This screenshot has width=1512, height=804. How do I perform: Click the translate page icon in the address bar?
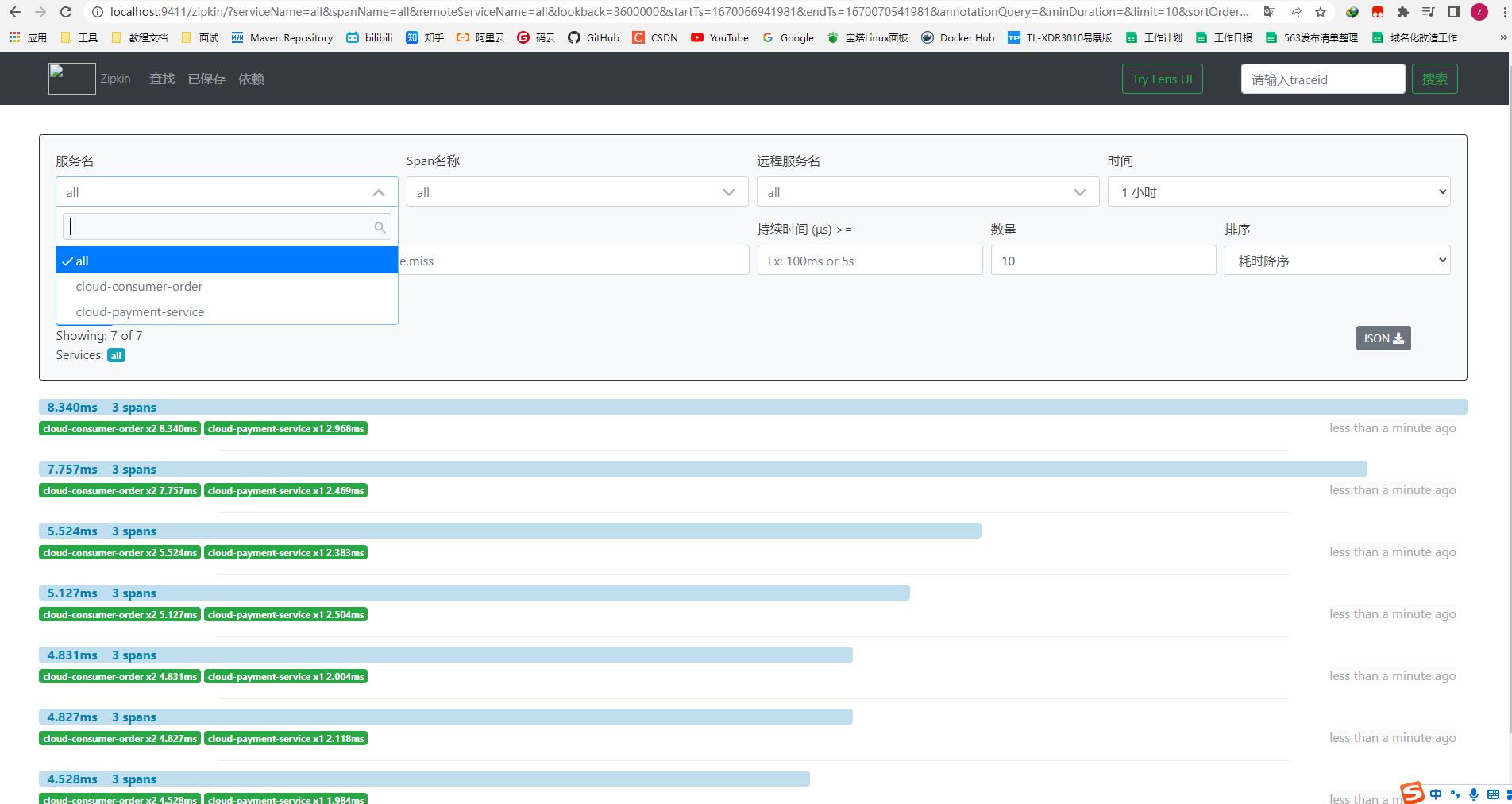coord(1270,12)
